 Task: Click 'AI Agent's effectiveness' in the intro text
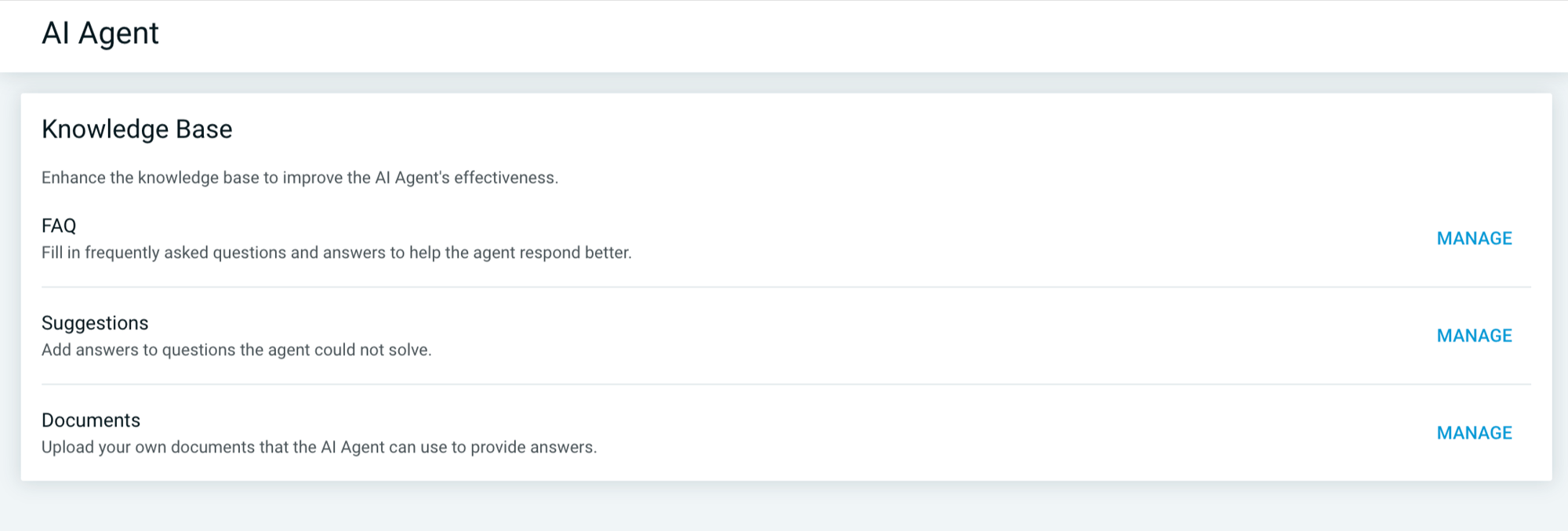pos(466,178)
